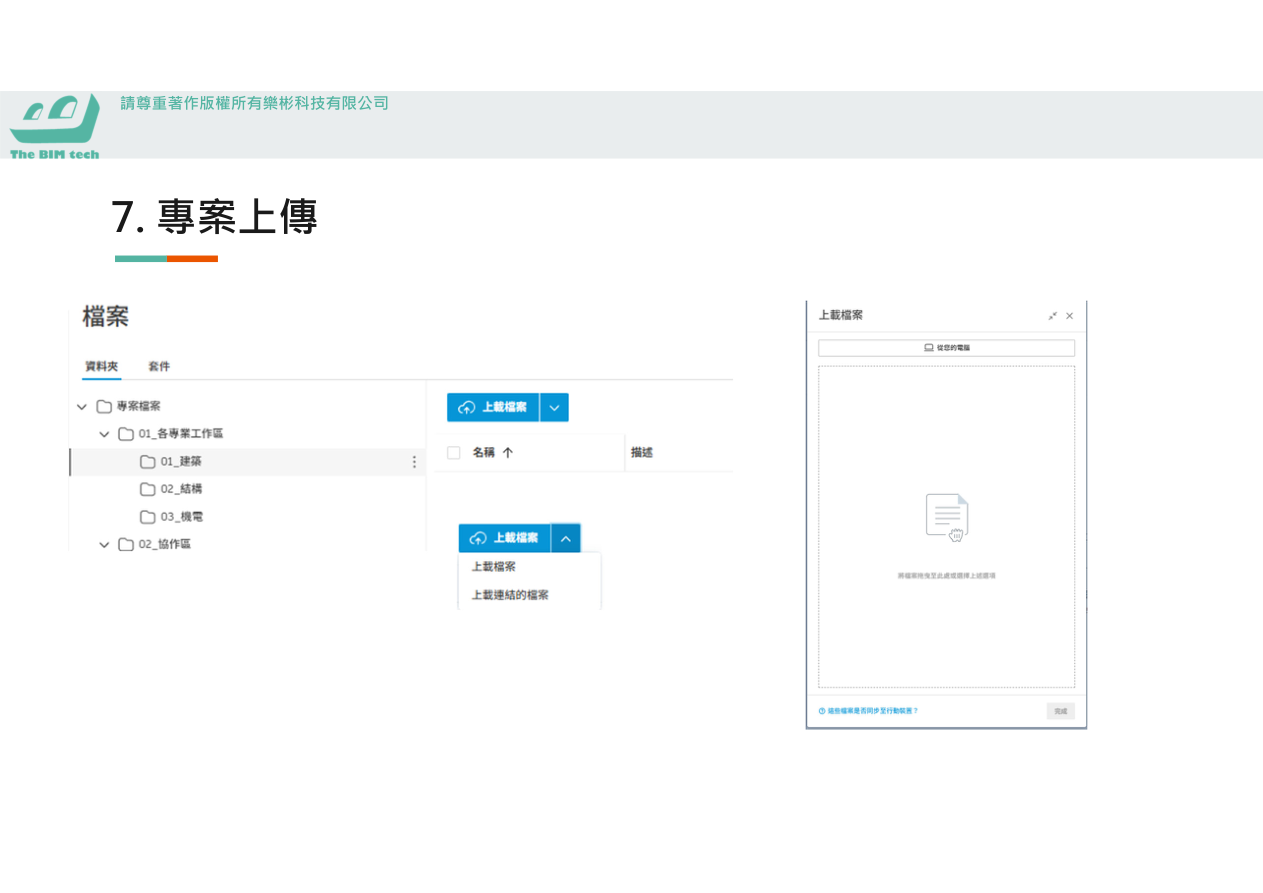1263x893 pixels.
Task: Sort by the 名稱 column header
Action: click(x=493, y=453)
